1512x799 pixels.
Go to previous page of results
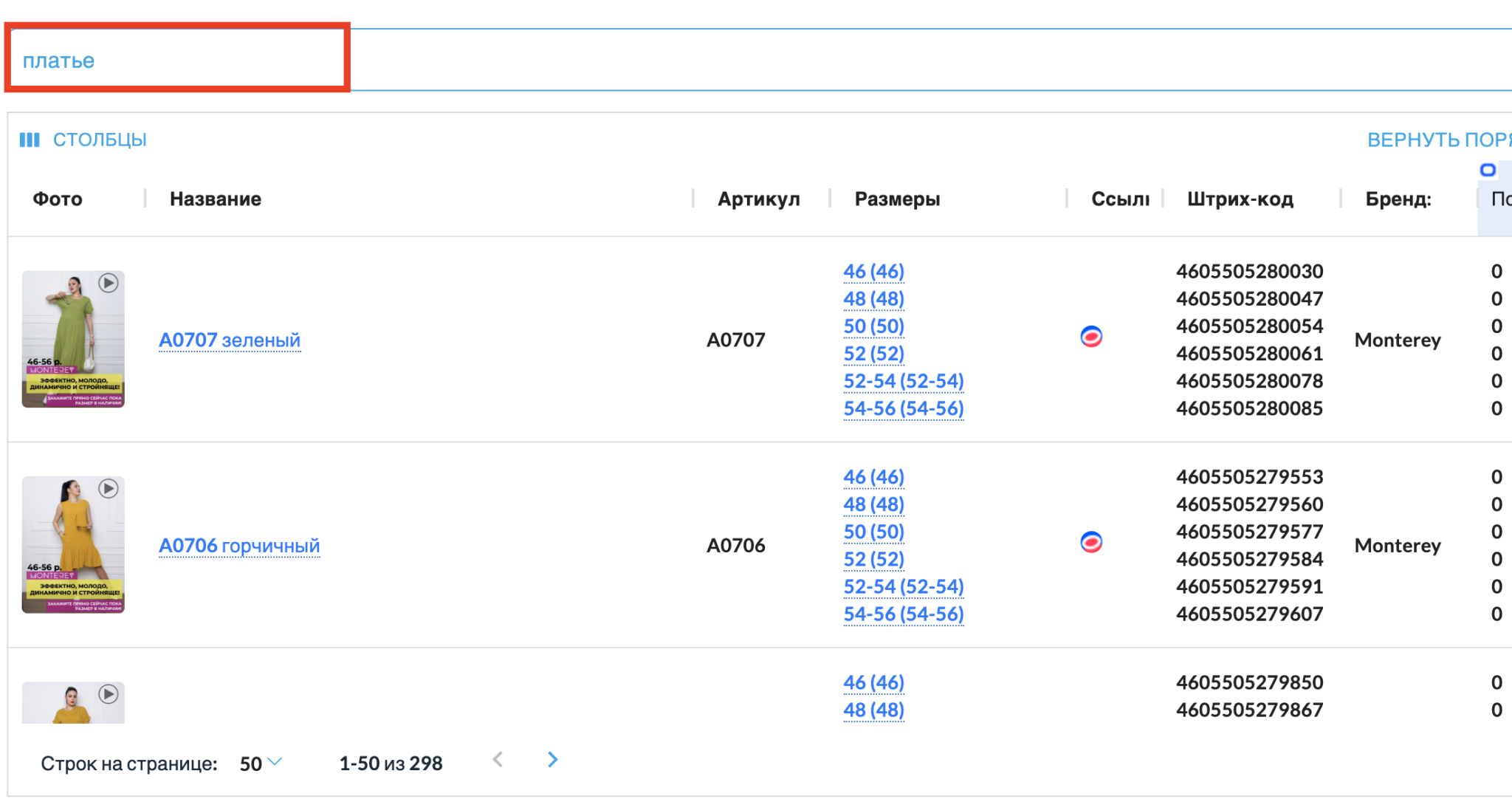(x=498, y=760)
